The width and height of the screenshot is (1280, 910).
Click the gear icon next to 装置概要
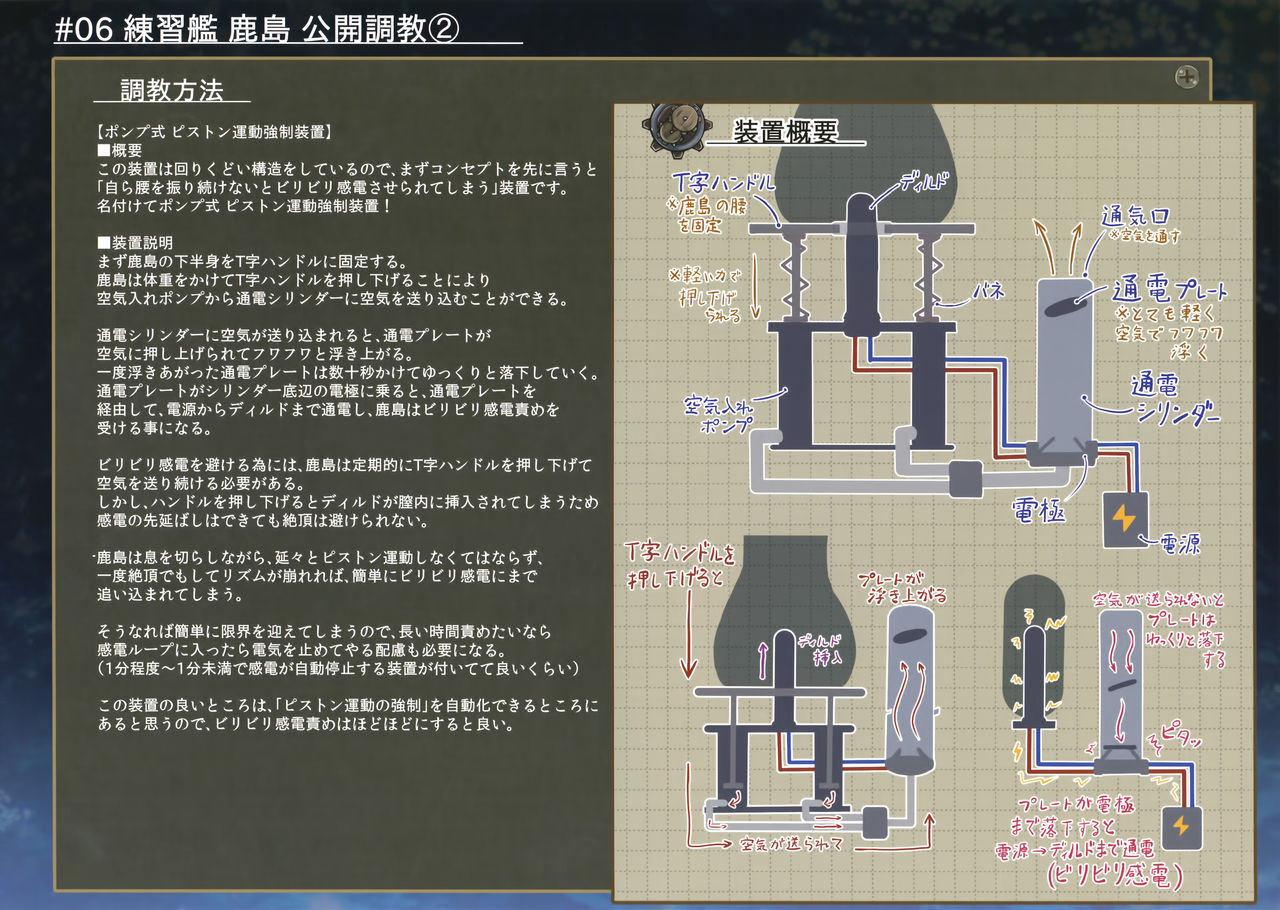pyautogui.click(x=677, y=123)
